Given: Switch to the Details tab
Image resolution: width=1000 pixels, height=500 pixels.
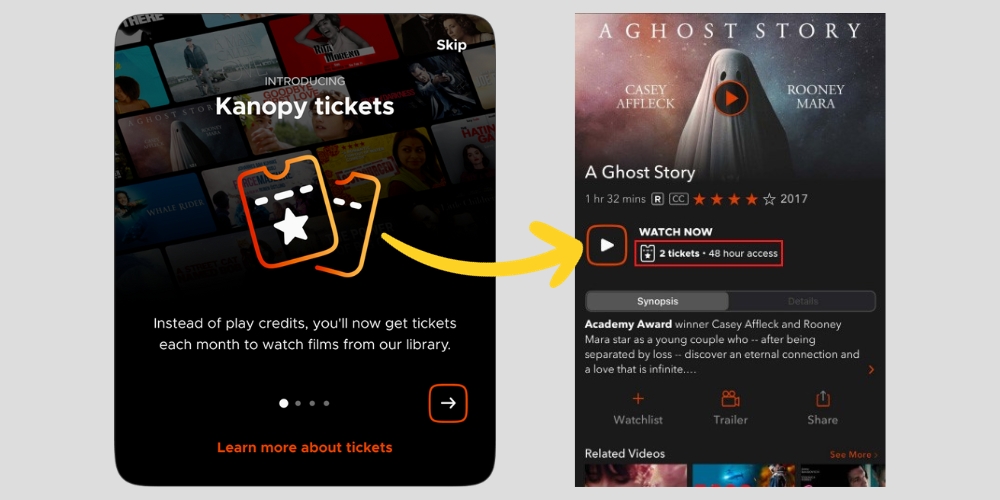Looking at the screenshot, I should tap(802, 301).
